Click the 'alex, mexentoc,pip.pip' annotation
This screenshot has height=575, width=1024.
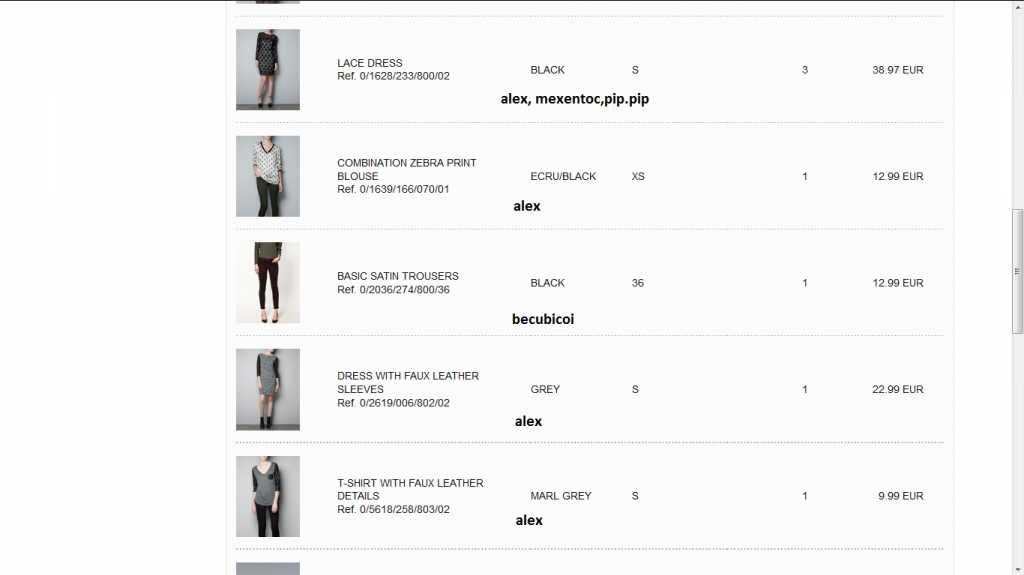click(575, 99)
